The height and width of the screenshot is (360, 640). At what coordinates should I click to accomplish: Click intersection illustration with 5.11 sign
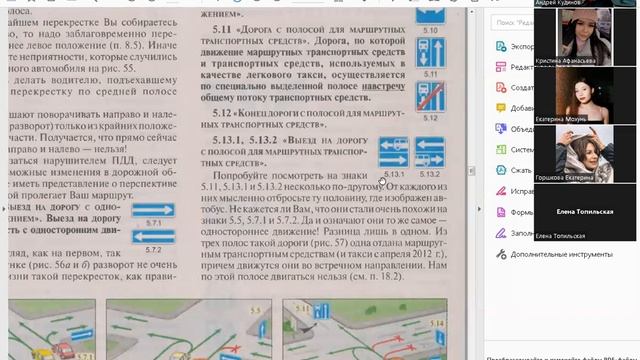pos(365,329)
